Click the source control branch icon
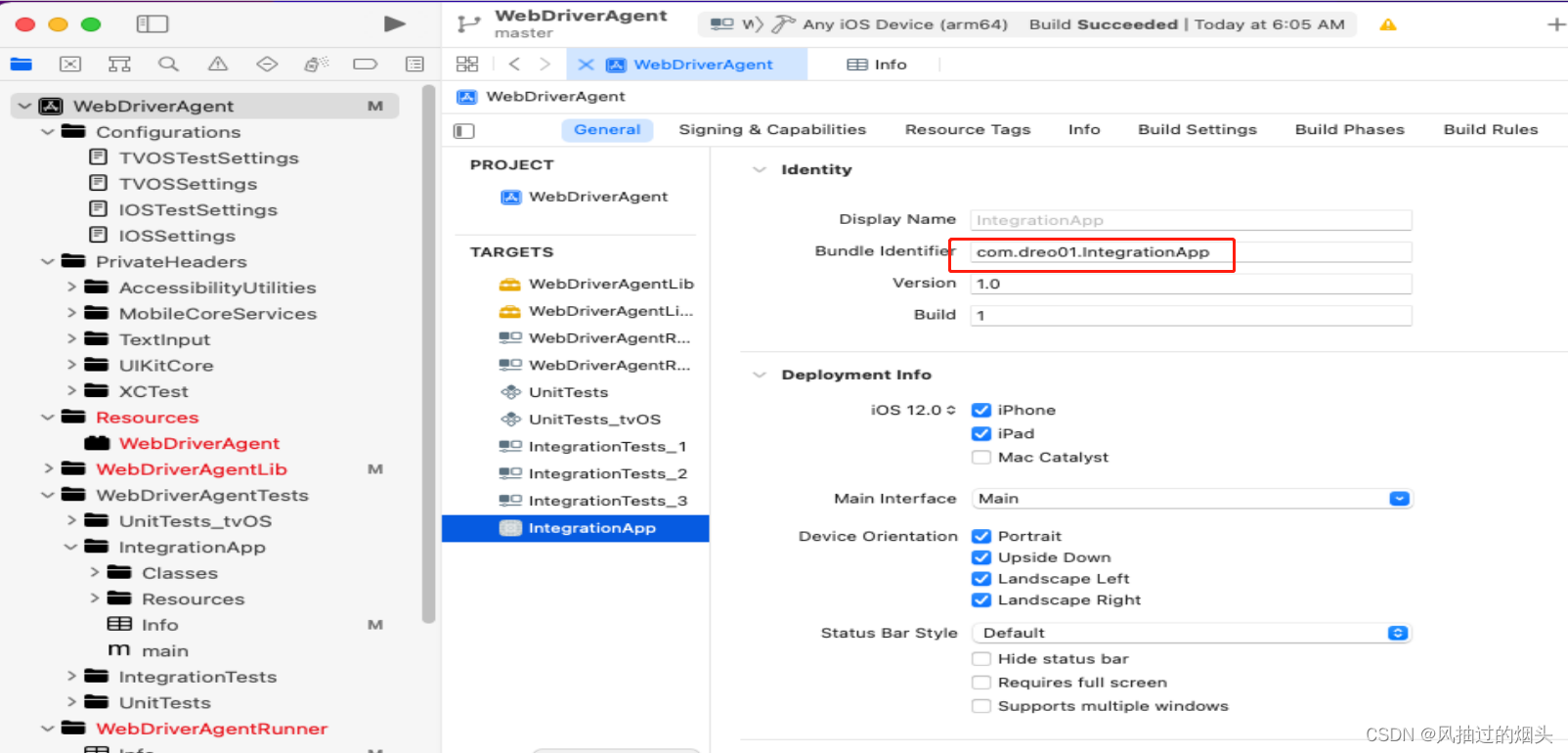 [x=469, y=23]
